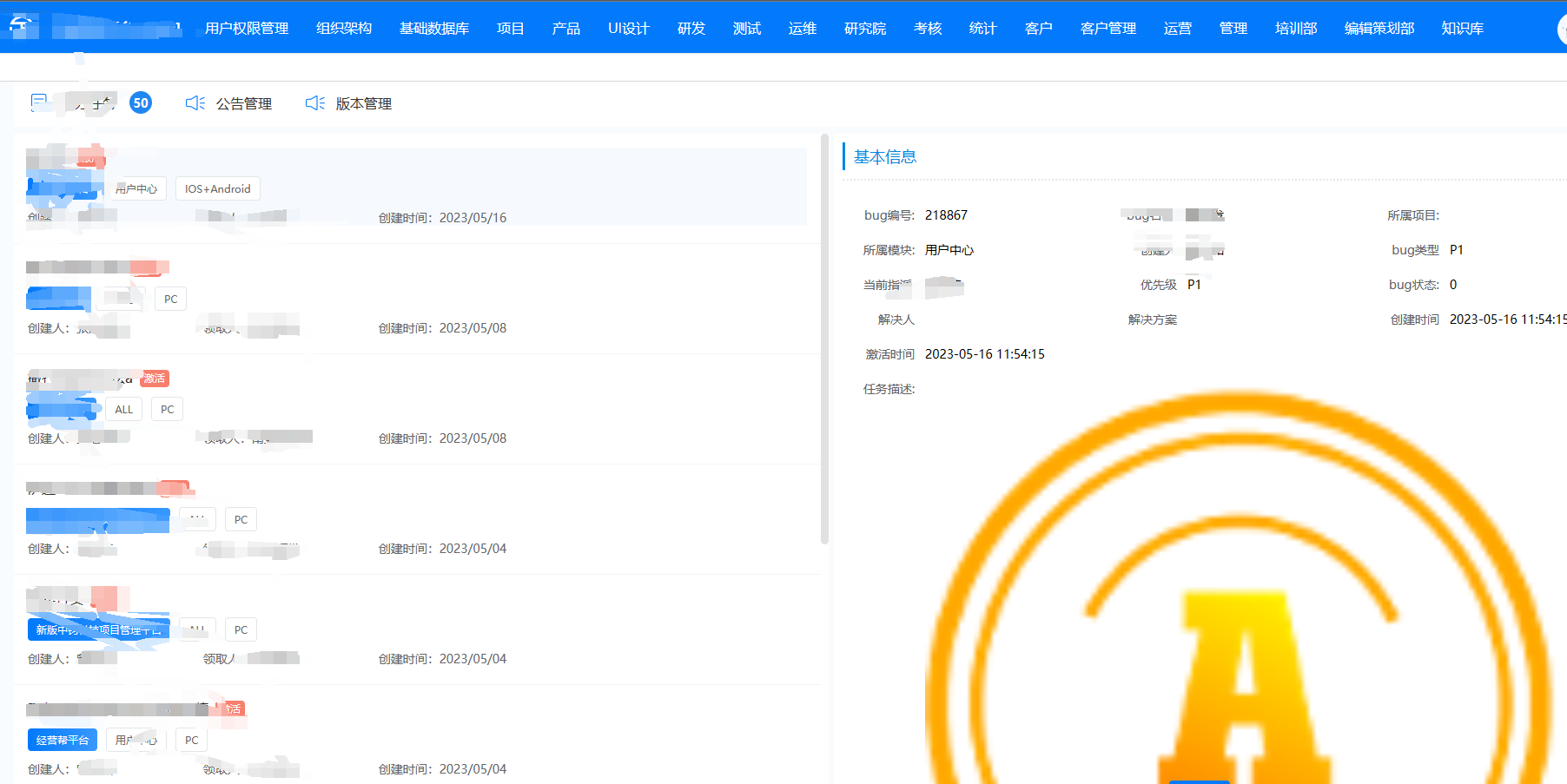
Task: Select the 统计 menu item
Action: (x=983, y=29)
